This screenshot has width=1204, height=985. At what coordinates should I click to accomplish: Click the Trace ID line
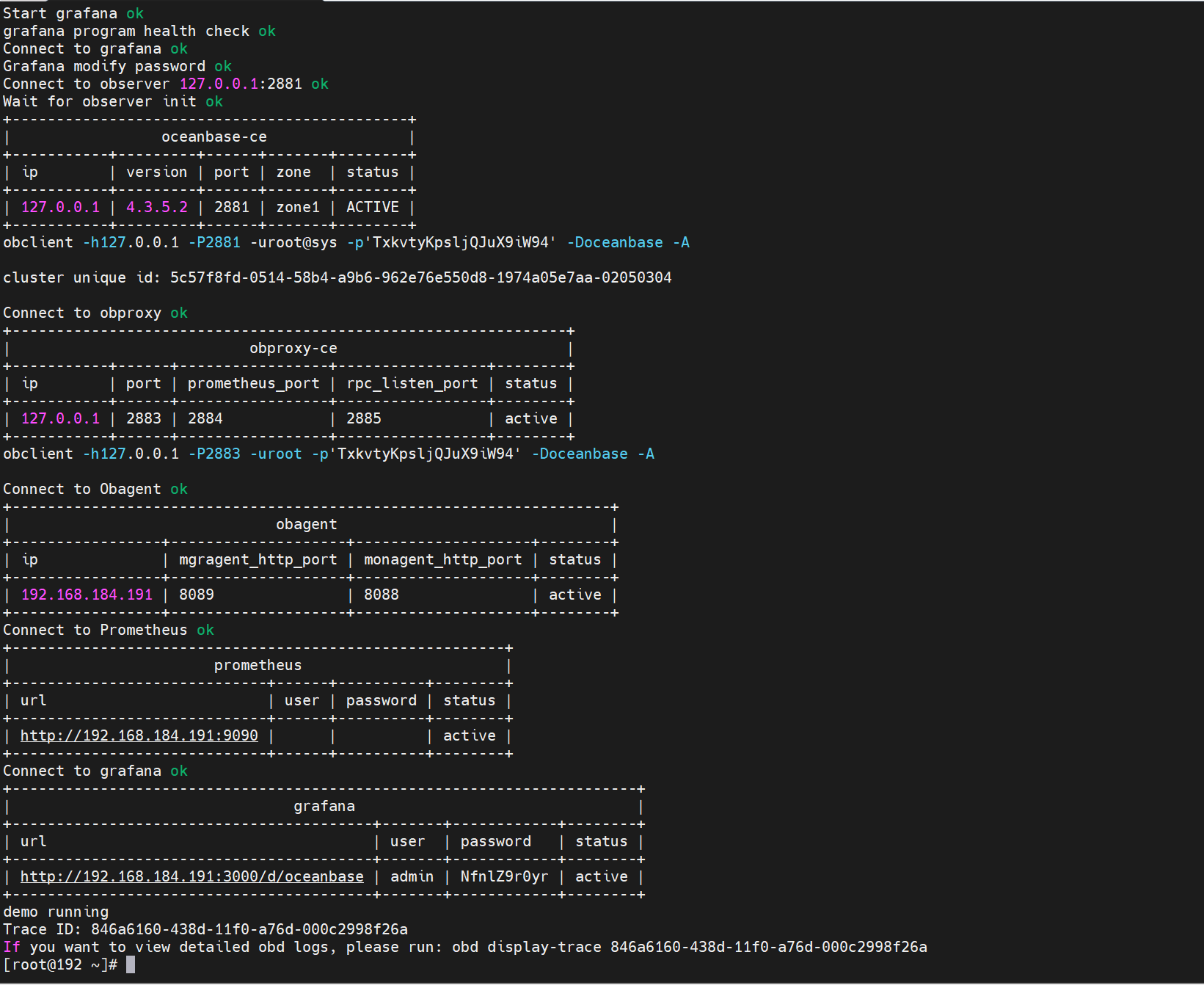205,929
